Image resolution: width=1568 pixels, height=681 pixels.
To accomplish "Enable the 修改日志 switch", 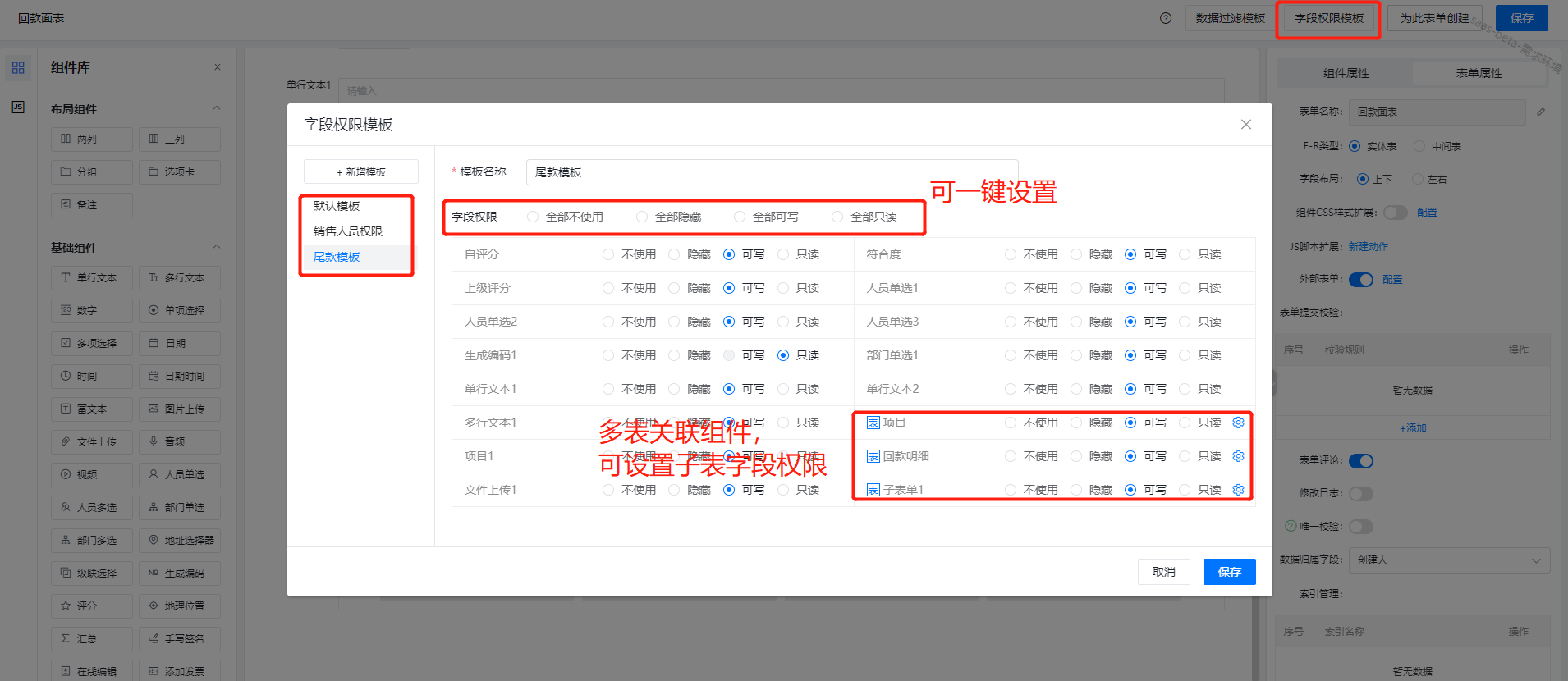I will click(1361, 494).
